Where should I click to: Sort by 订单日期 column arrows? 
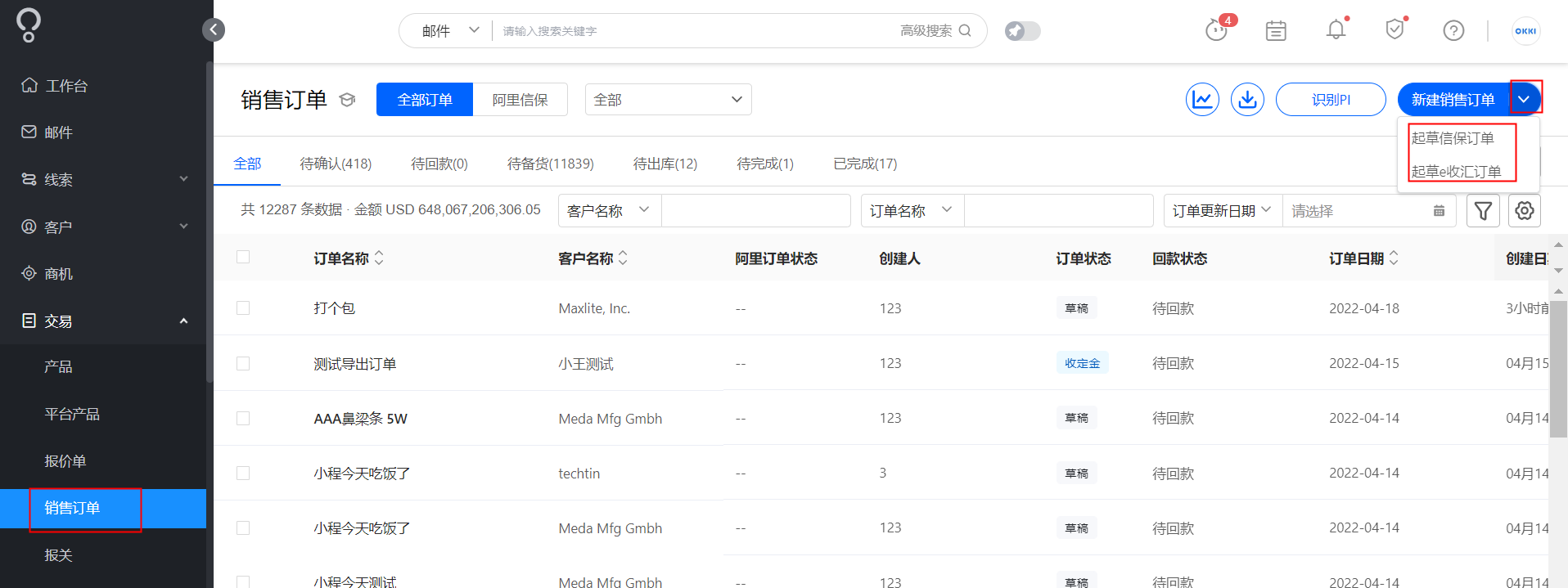pyautogui.click(x=1394, y=258)
